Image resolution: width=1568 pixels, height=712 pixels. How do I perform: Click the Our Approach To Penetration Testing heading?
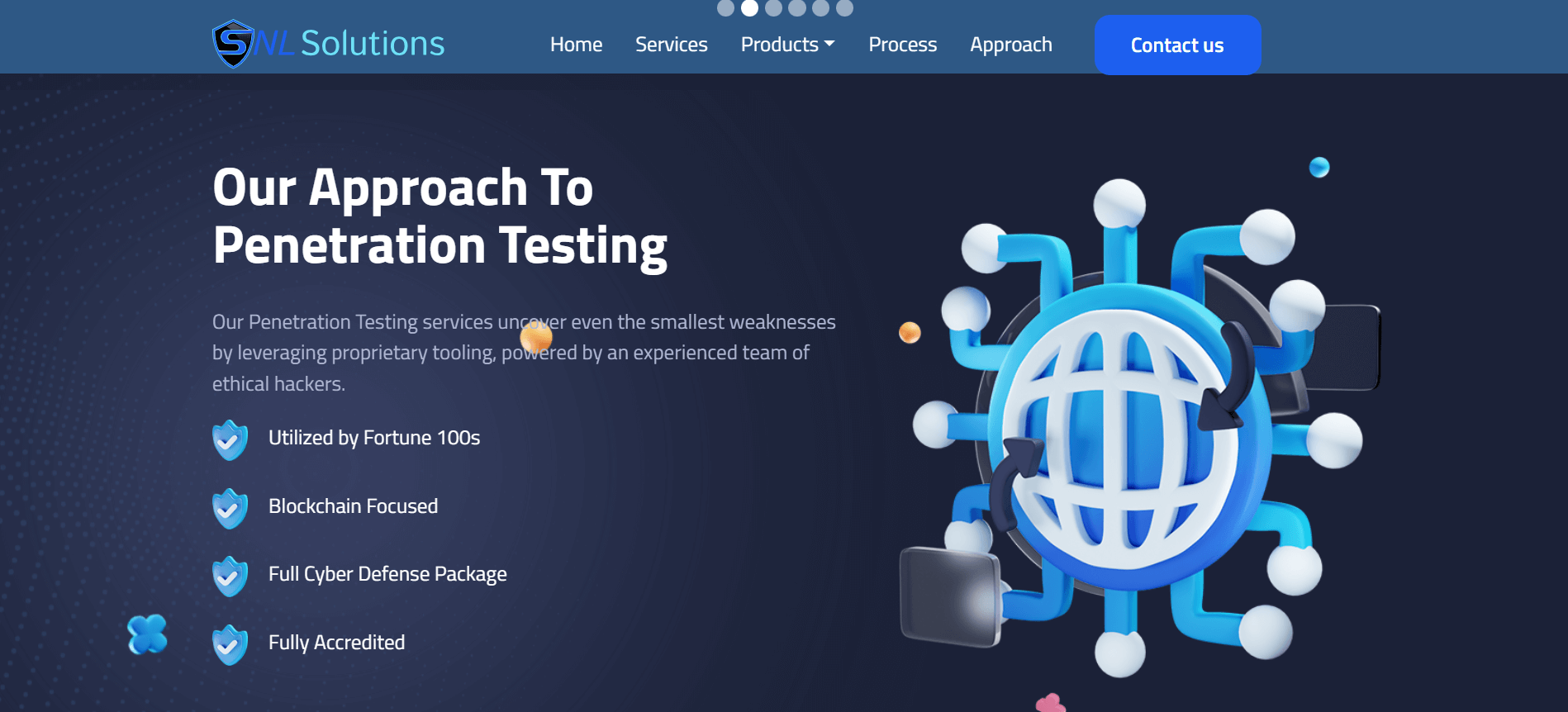440,216
